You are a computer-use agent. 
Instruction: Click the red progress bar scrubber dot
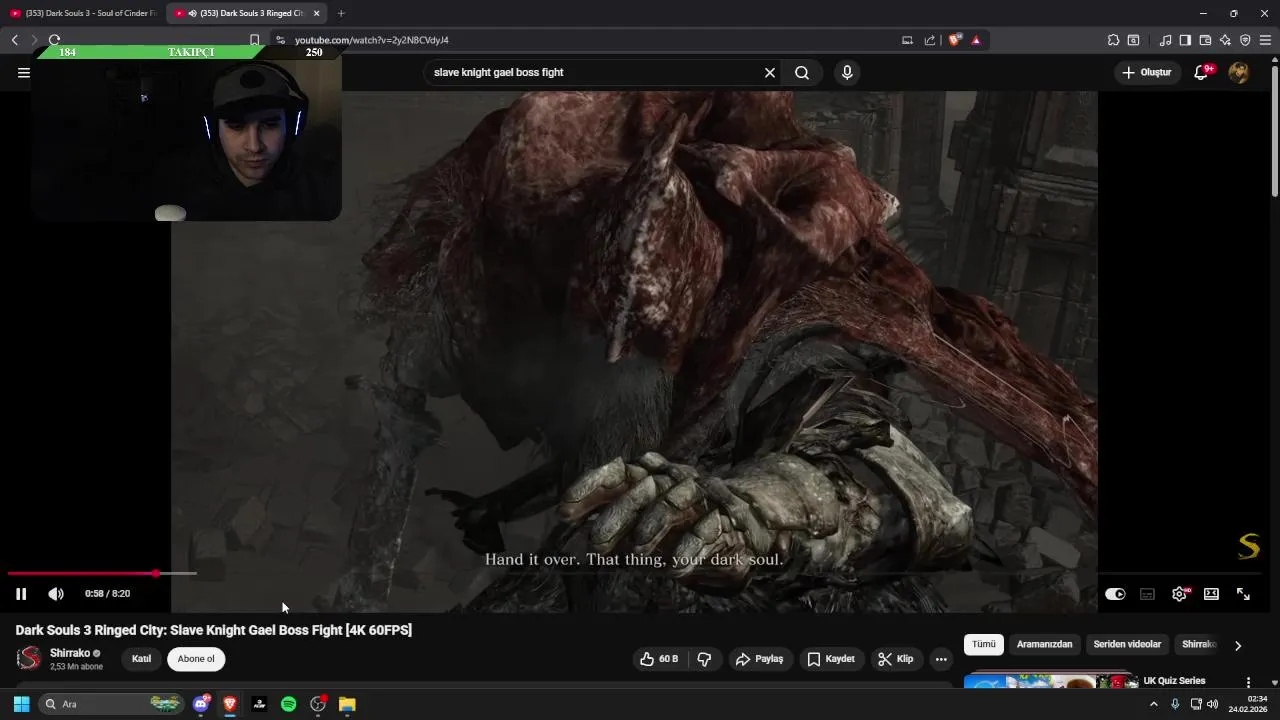coord(156,574)
